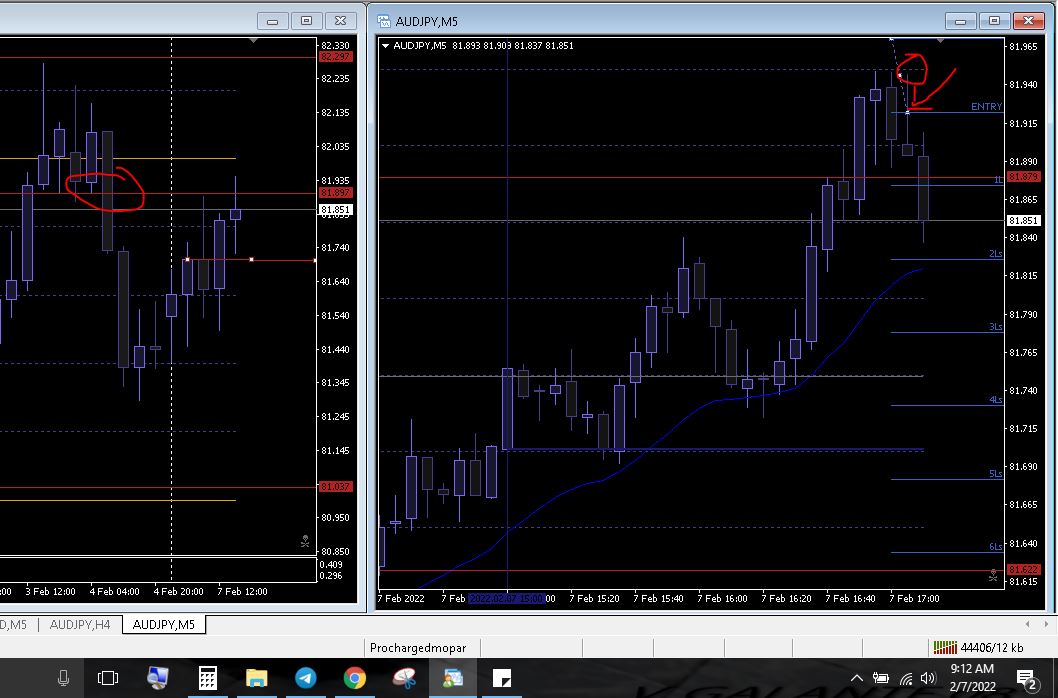Image resolution: width=1058 pixels, height=698 pixels.
Task: Open the Sticky Notes taskbar icon
Action: pos(503,678)
